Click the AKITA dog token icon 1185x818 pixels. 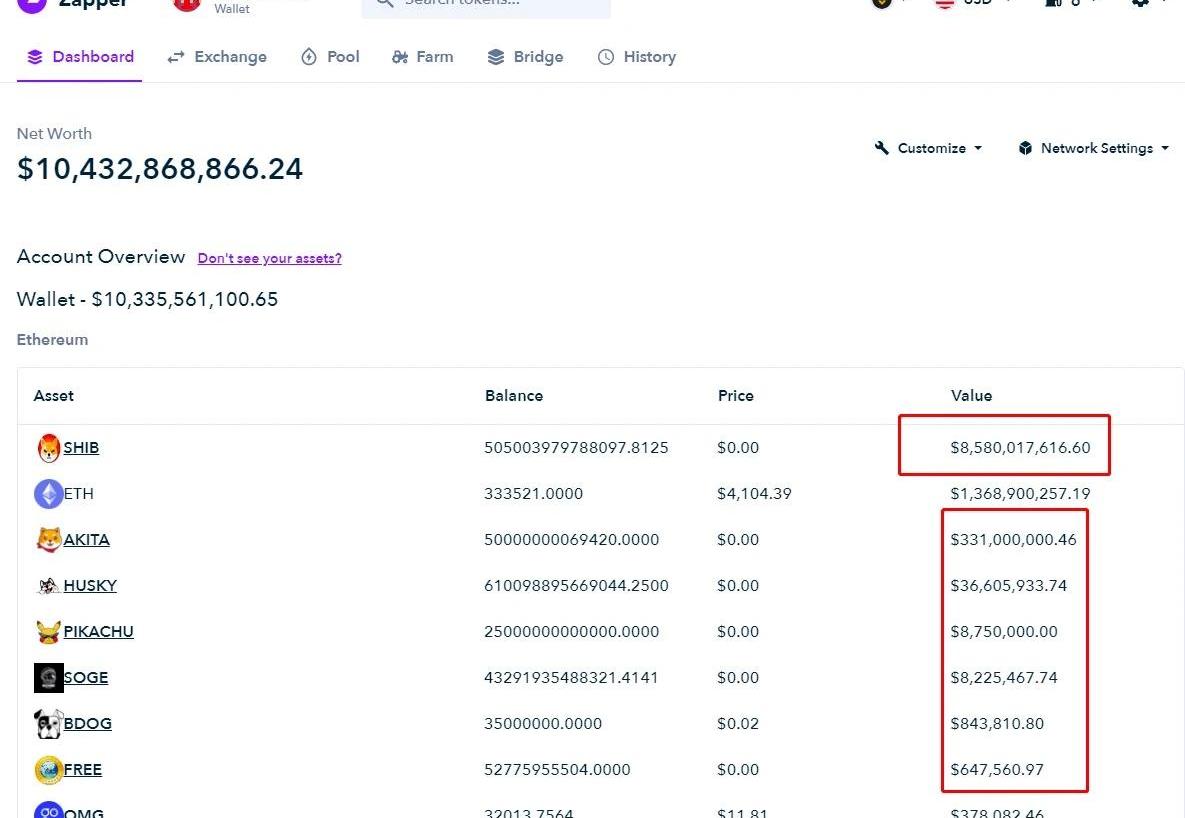click(x=48, y=540)
